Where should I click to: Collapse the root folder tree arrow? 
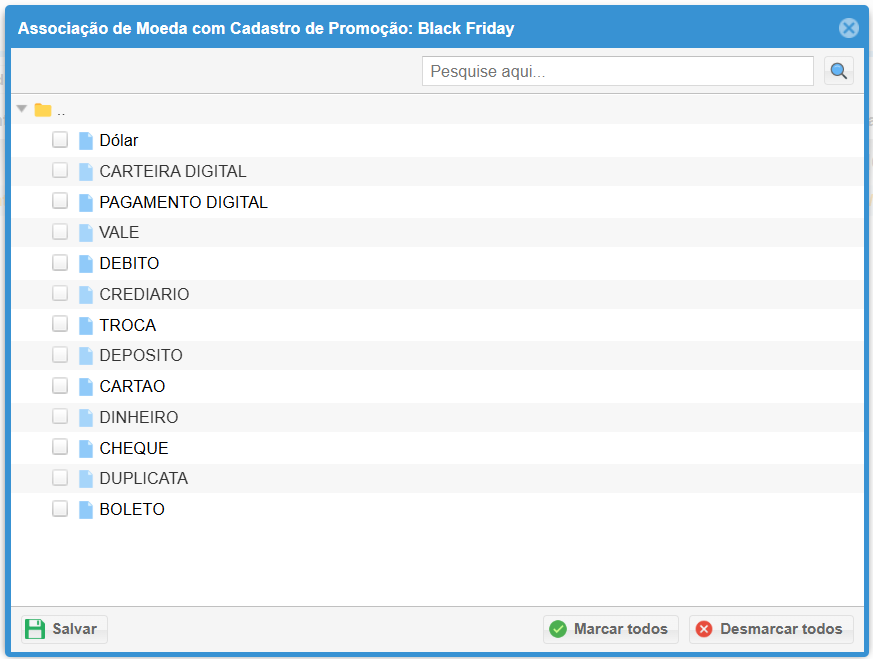(22, 109)
